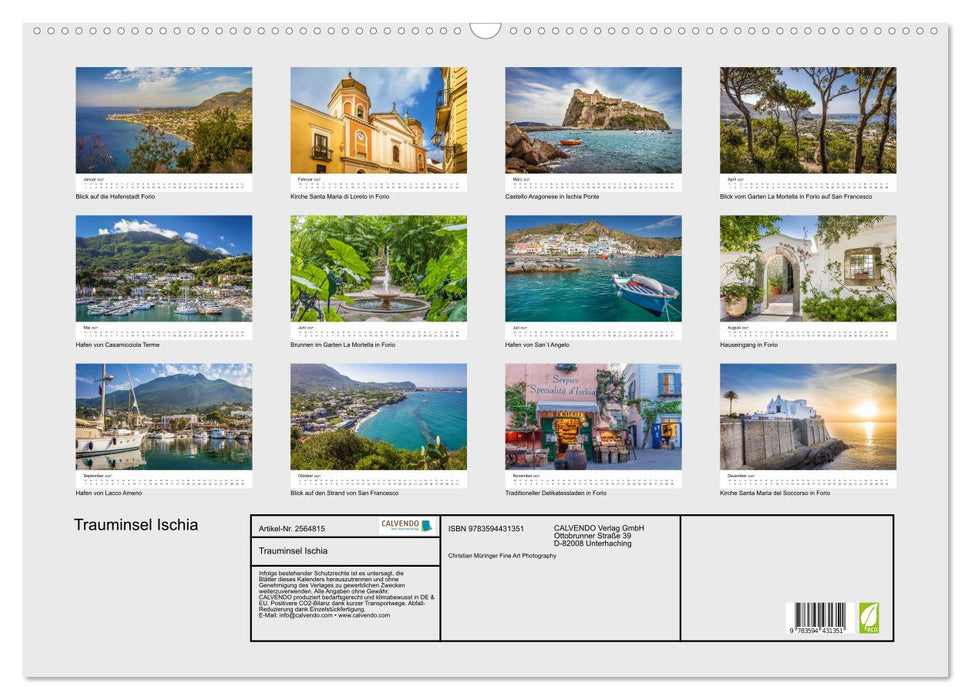Open the Sant'Angelo harbor boat photo
The width and height of the screenshot is (971, 700).
click(x=593, y=268)
